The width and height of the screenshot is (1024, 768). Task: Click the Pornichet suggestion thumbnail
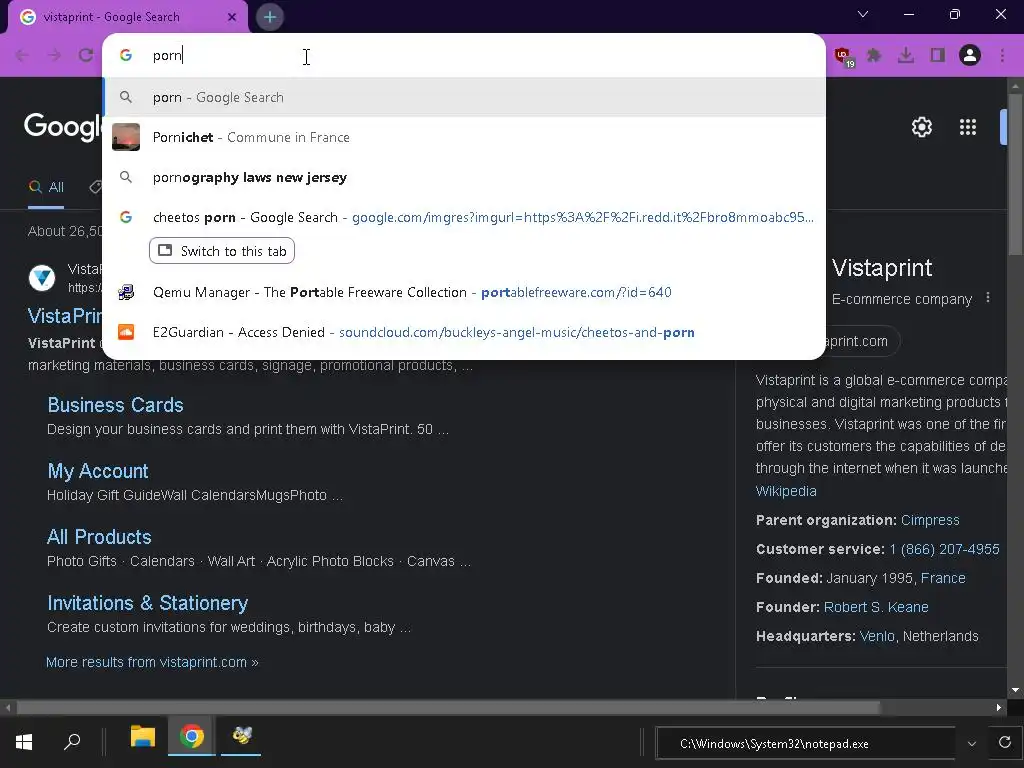(x=126, y=137)
